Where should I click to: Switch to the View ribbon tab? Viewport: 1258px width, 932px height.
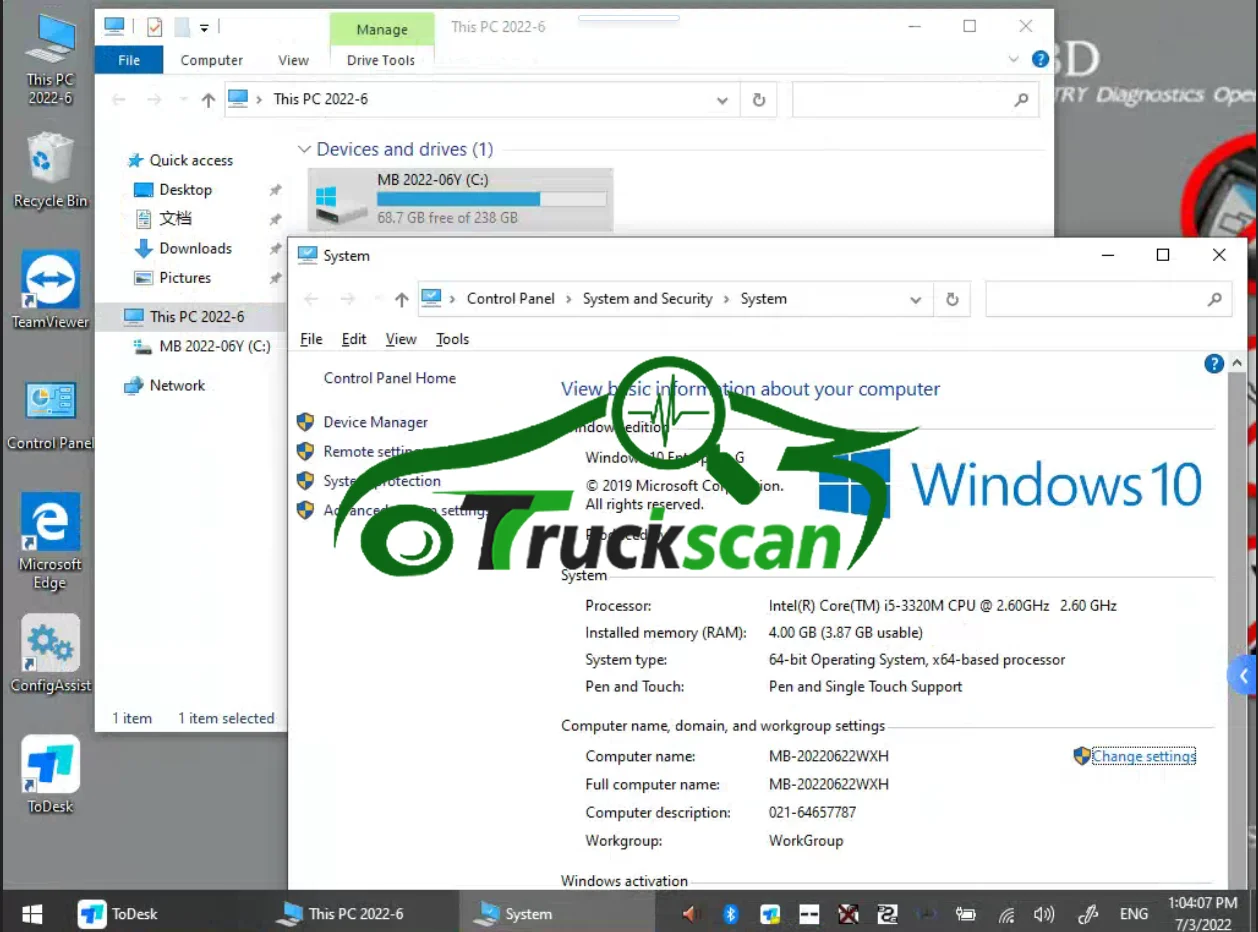point(293,60)
